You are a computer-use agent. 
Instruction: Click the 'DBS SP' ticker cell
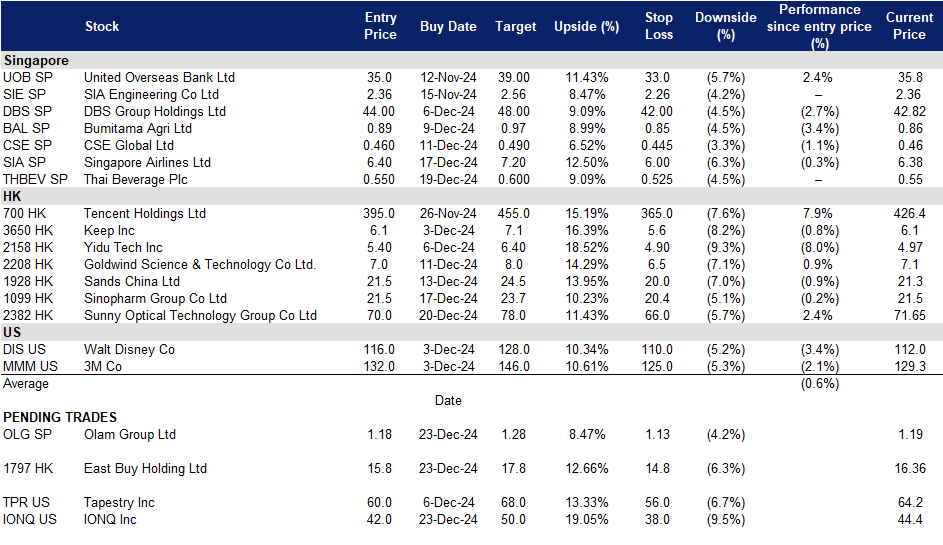pos(28,111)
